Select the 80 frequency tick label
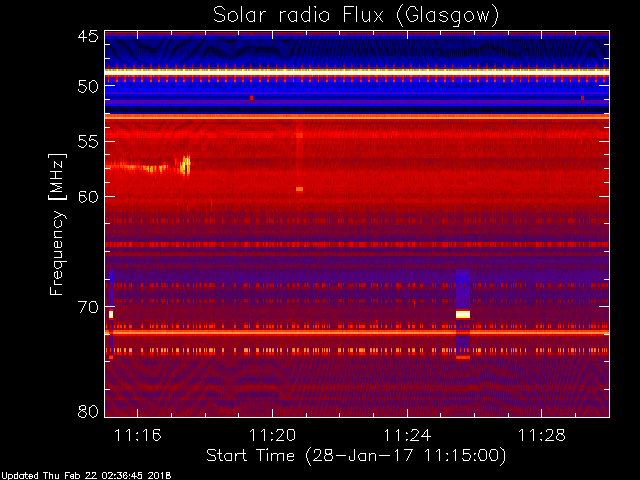The width and height of the screenshot is (640, 480). 88,411
